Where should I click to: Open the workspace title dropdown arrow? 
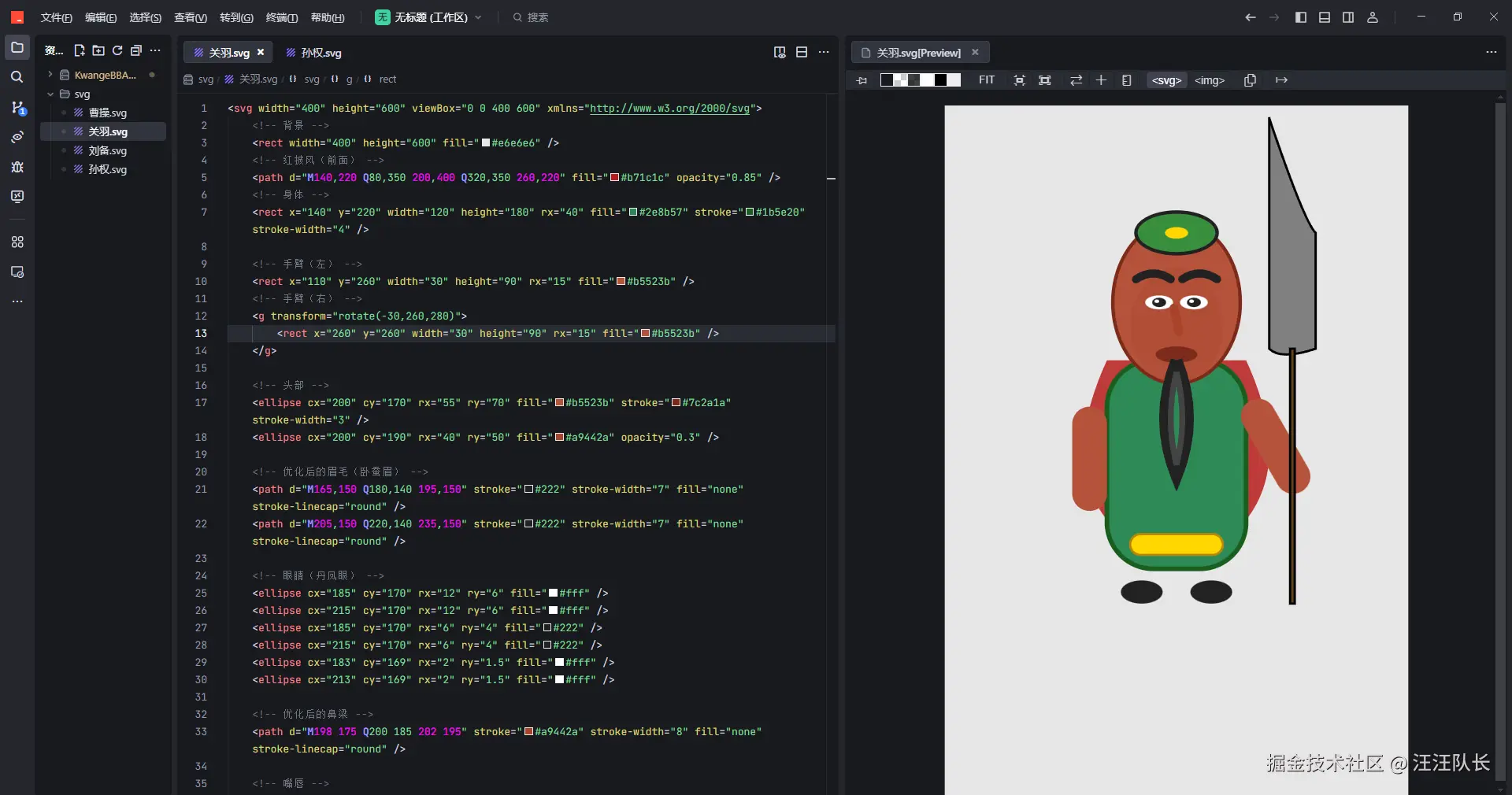click(478, 17)
